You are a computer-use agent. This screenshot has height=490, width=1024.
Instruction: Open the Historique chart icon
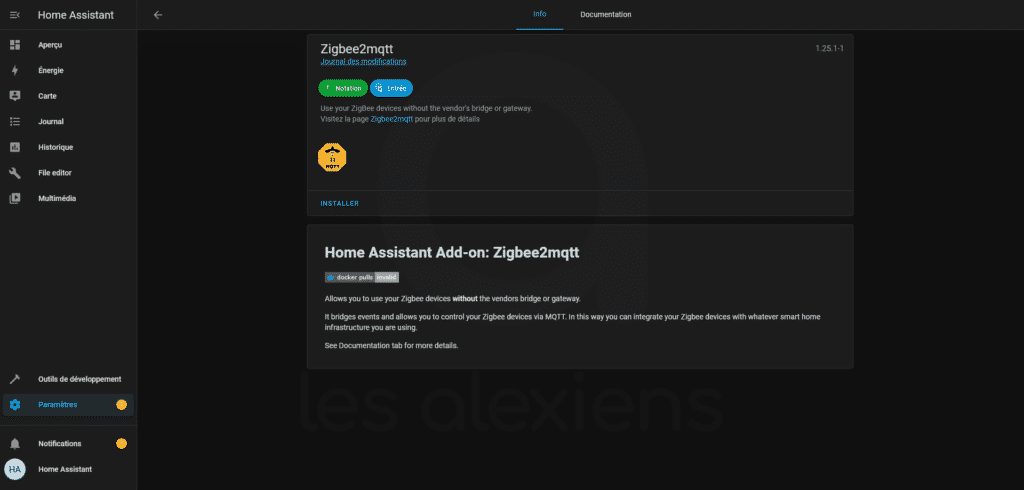[15, 147]
